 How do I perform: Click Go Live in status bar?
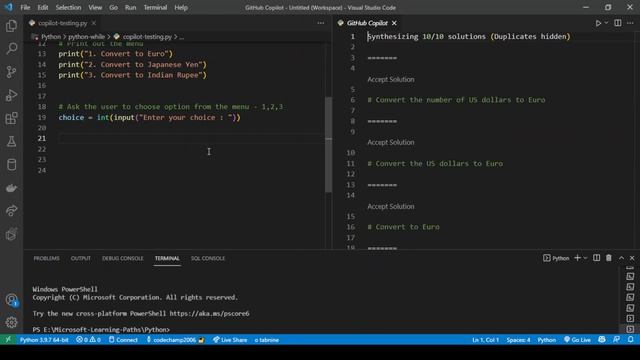tap(578, 340)
